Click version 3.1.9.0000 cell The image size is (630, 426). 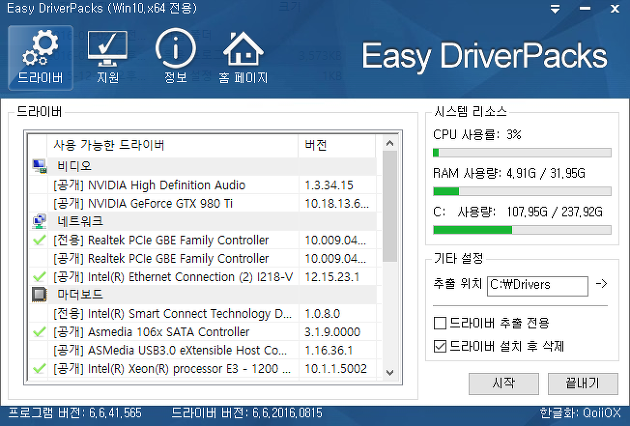click(332, 332)
